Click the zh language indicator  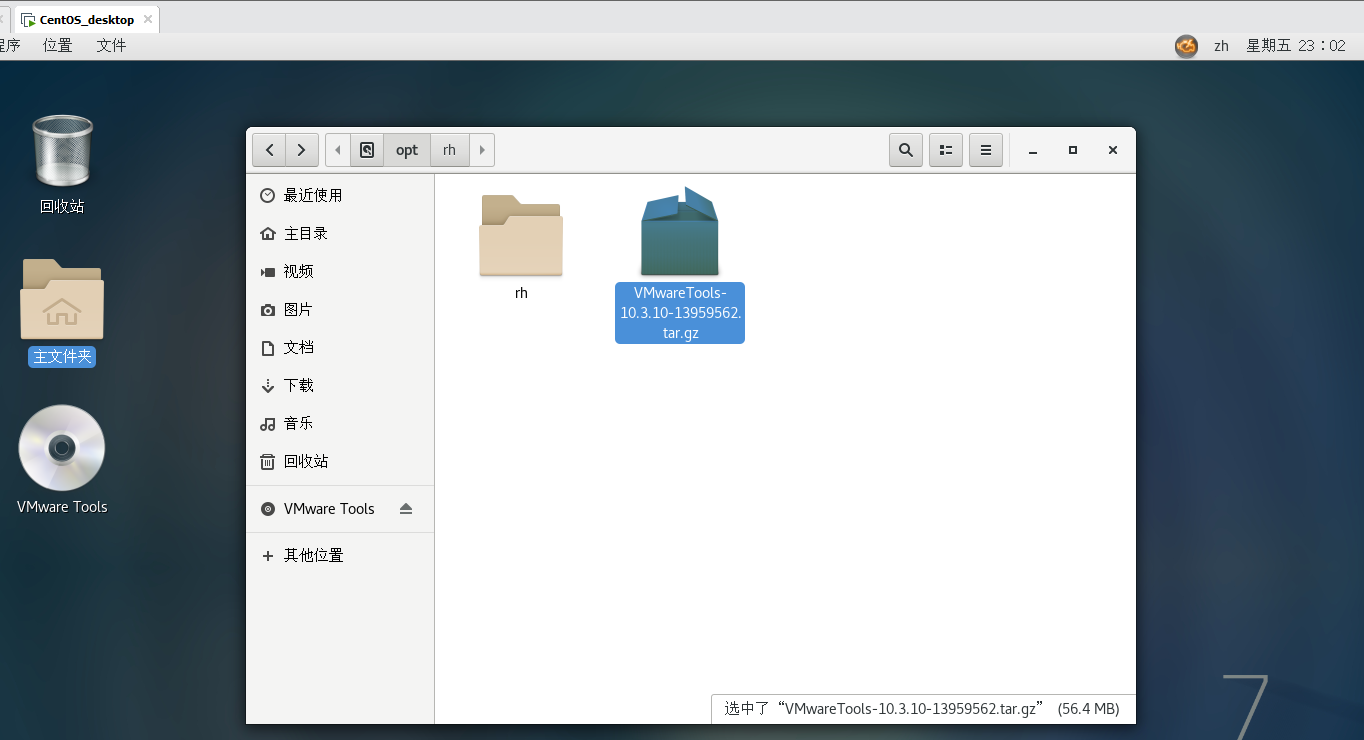[x=1221, y=46]
